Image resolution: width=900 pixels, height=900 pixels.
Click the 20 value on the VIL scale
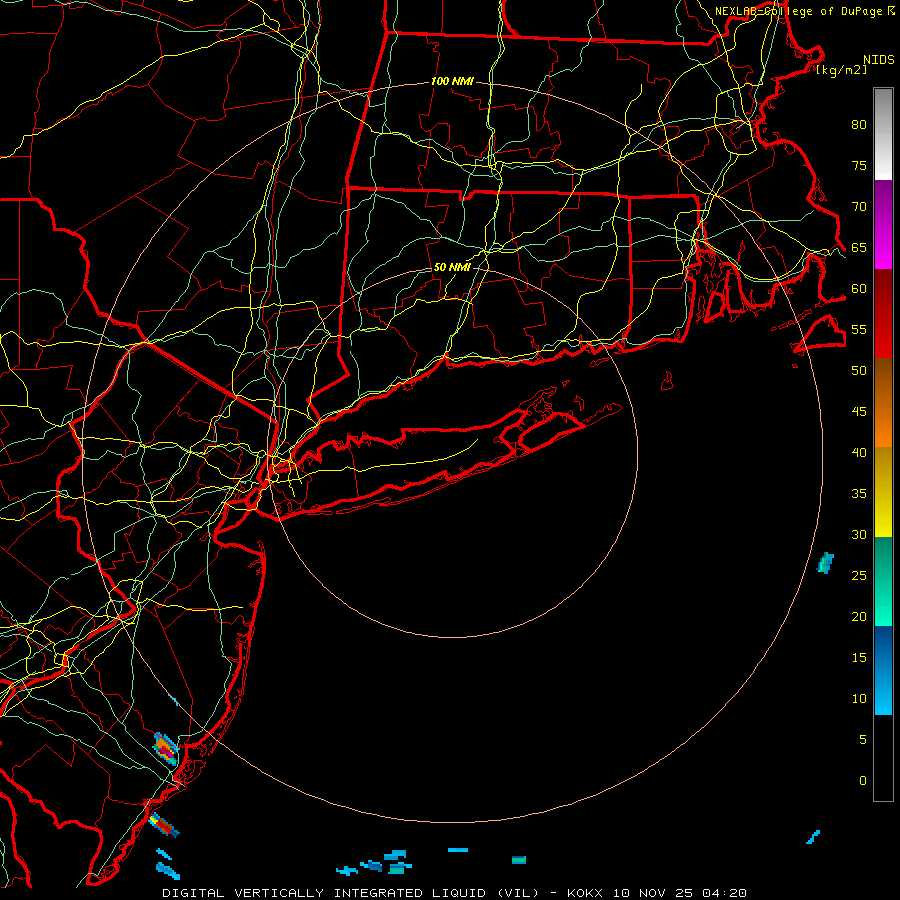[859, 616]
